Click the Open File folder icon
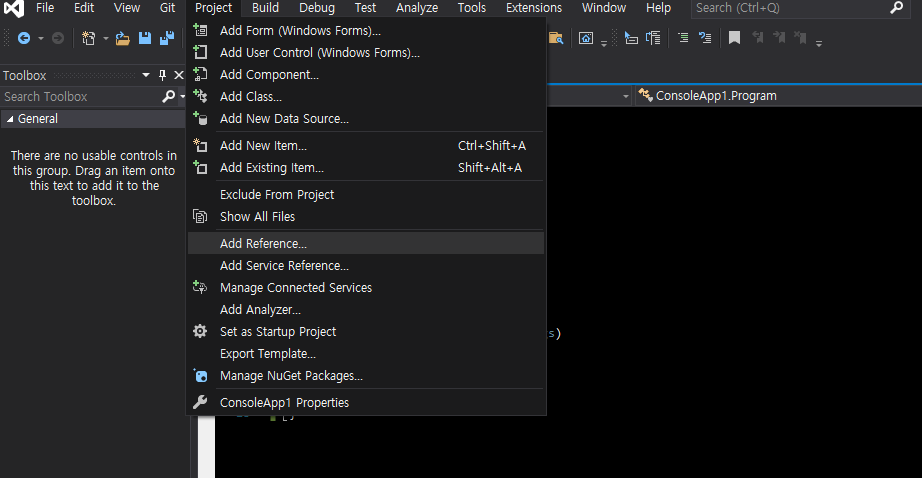This screenshot has width=922, height=478. [x=122, y=38]
